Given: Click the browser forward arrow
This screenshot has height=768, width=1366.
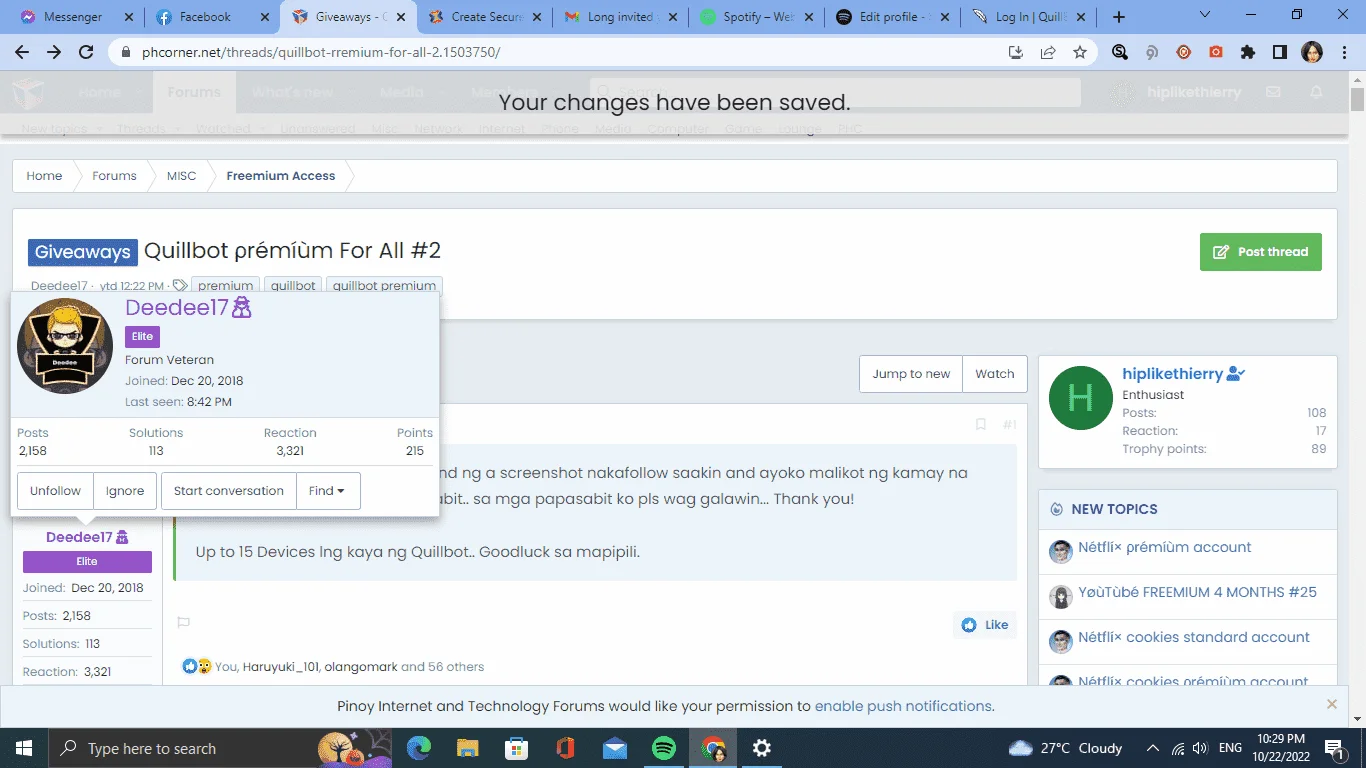Looking at the screenshot, I should (54, 52).
